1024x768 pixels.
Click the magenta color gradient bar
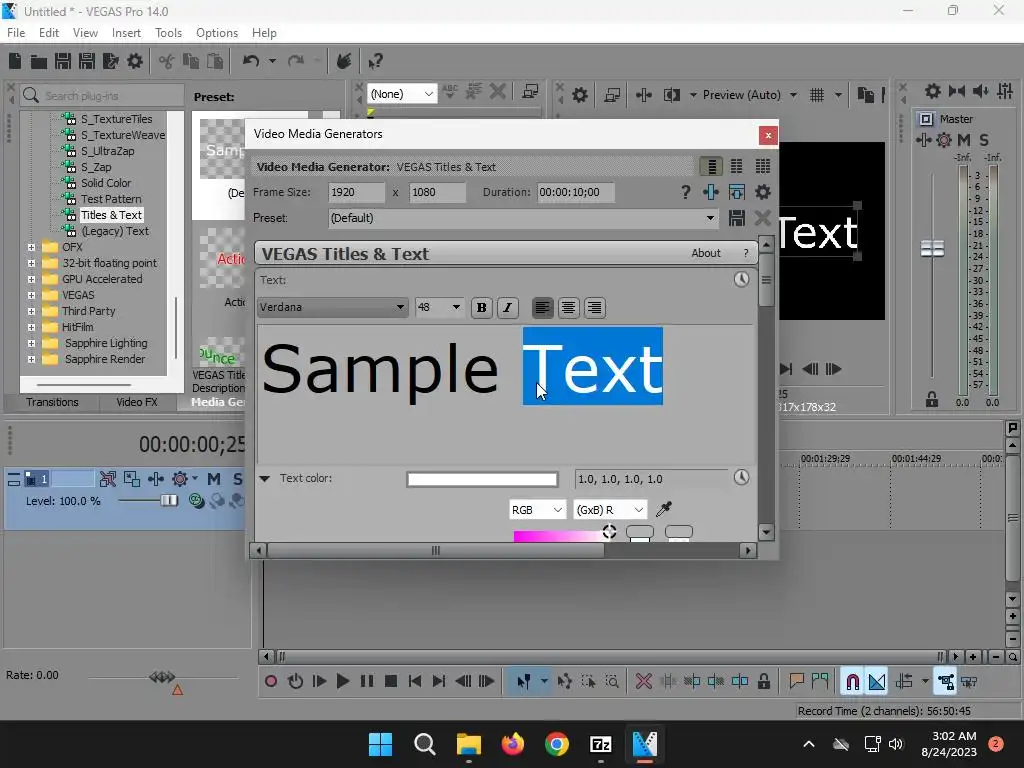559,536
